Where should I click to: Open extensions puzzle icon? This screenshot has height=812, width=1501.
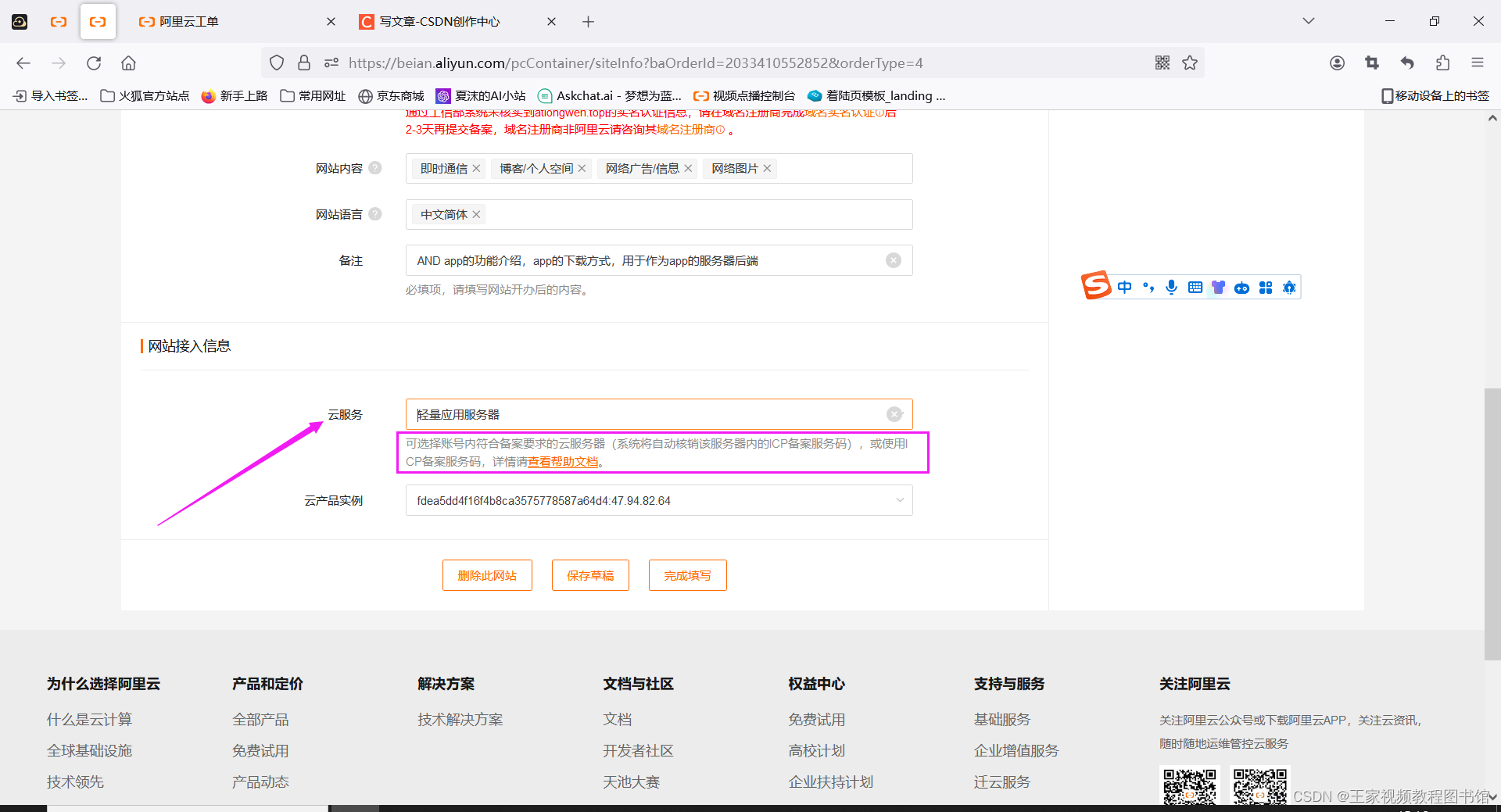point(1442,63)
